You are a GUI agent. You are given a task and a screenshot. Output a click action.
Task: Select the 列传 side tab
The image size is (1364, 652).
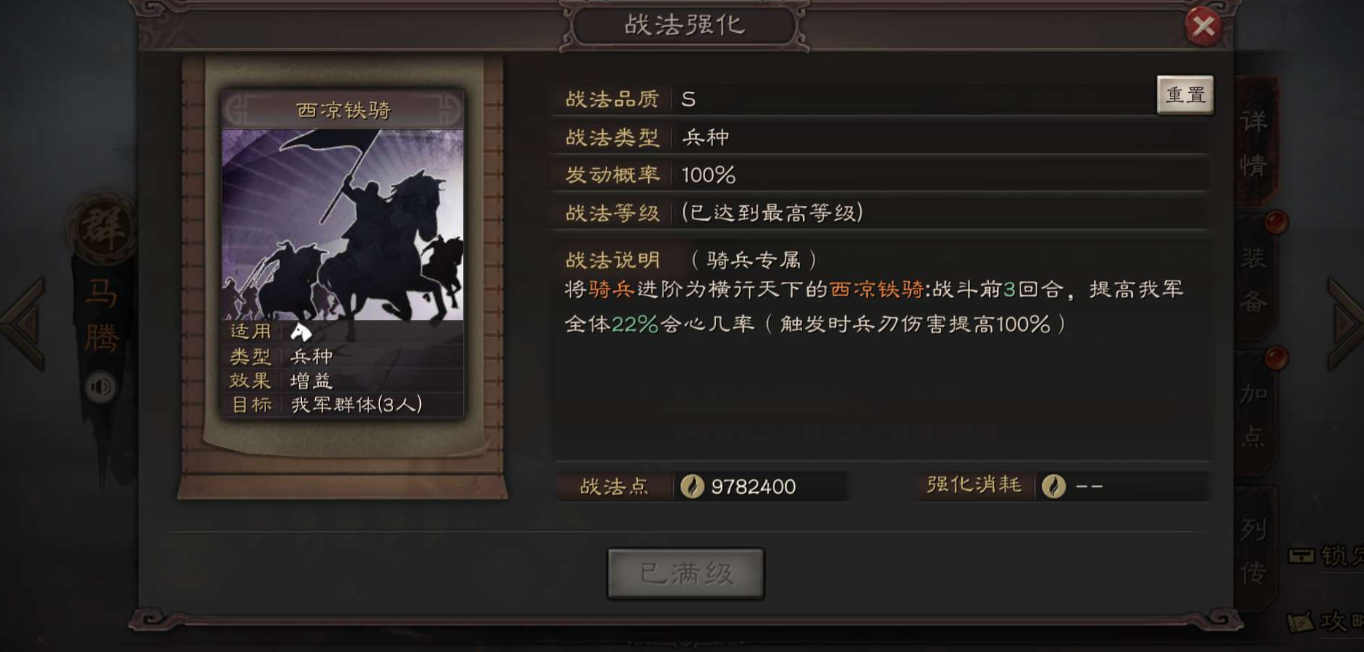(x=1254, y=550)
